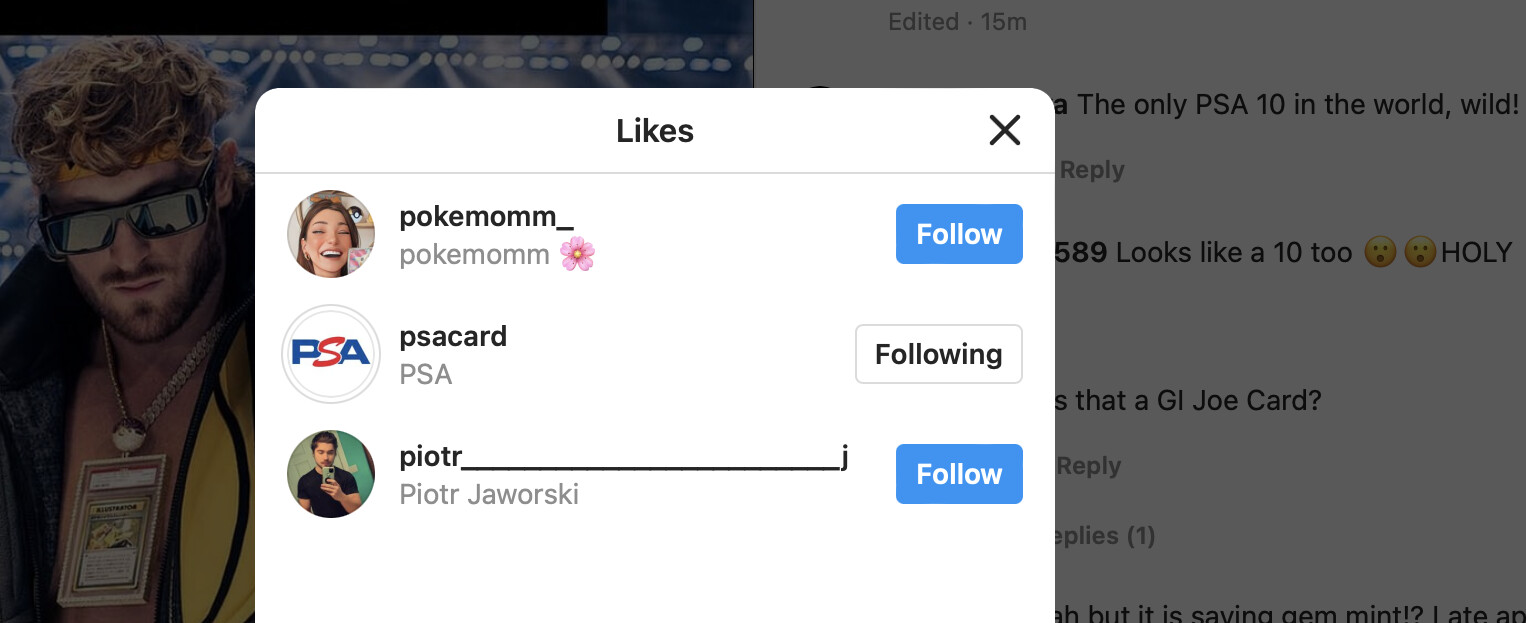The image size is (1526, 623).
Task: Follow the pokemomm_ account
Action: click(x=959, y=234)
